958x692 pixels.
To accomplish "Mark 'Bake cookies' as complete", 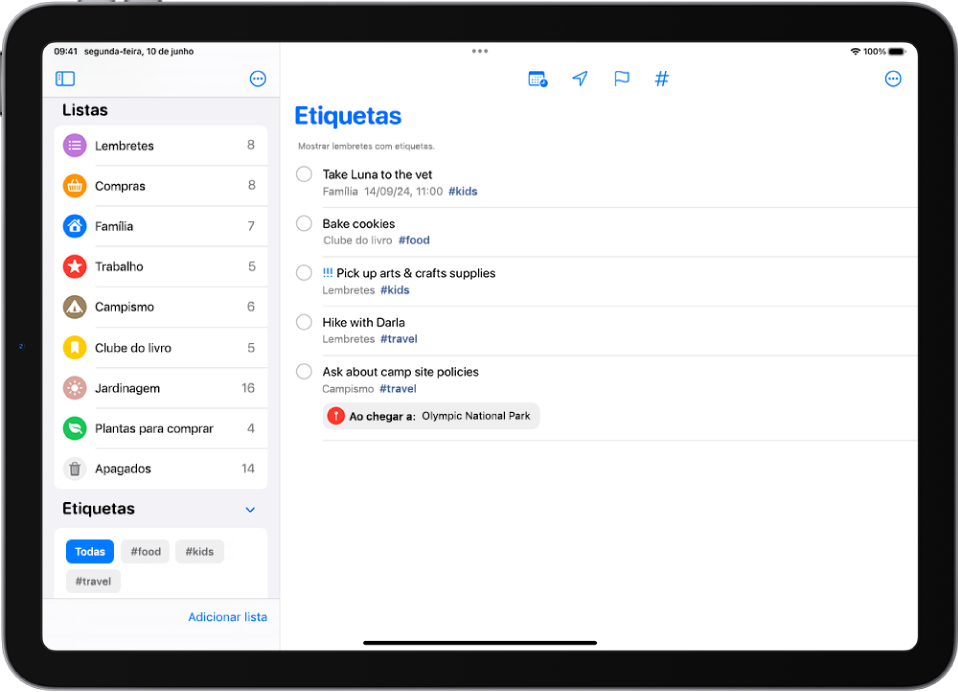I will click(304, 223).
